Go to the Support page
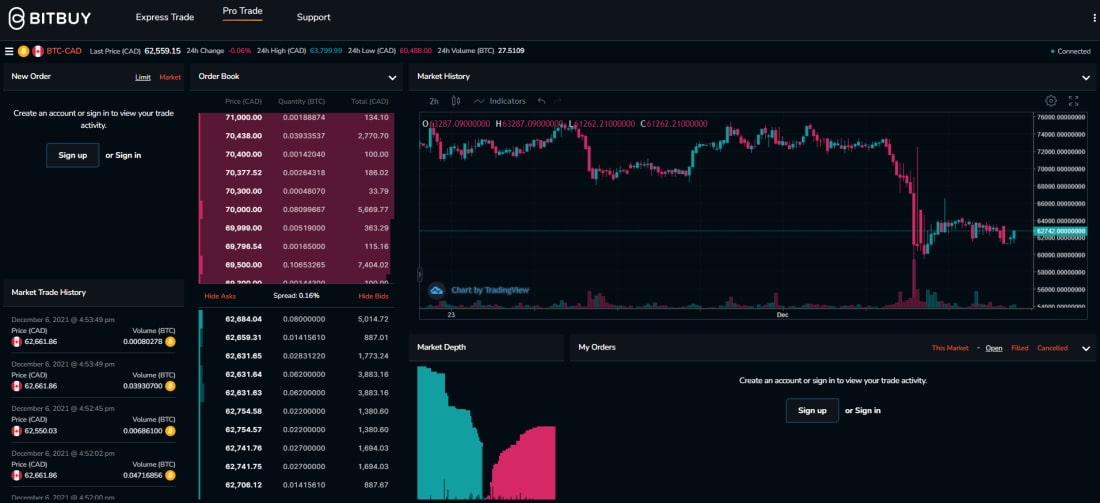 click(314, 17)
